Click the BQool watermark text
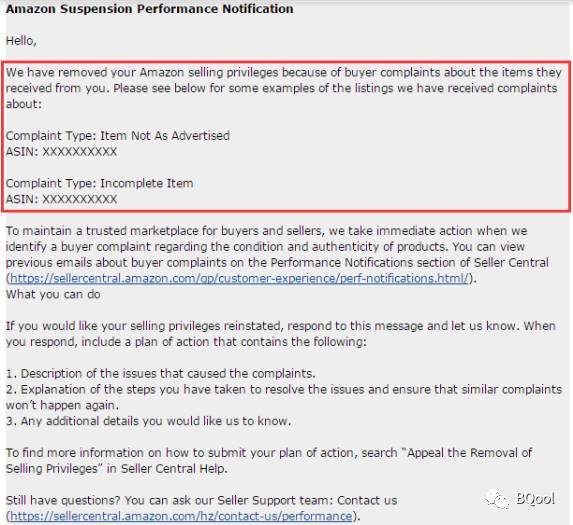Screen dimensions: 573x525 point(536,499)
